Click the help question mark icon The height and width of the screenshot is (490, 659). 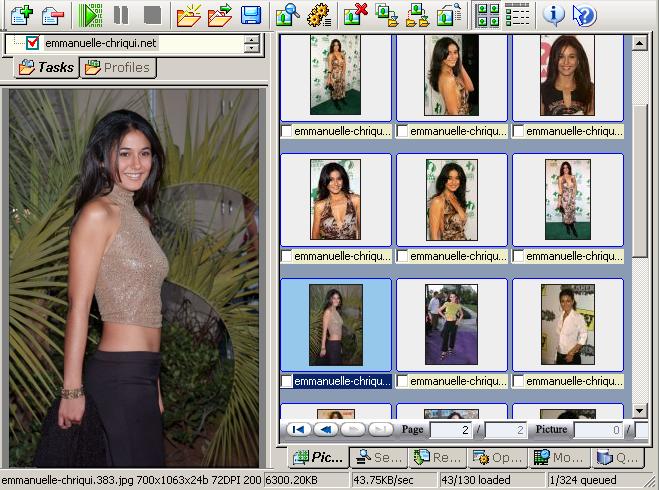pos(585,16)
